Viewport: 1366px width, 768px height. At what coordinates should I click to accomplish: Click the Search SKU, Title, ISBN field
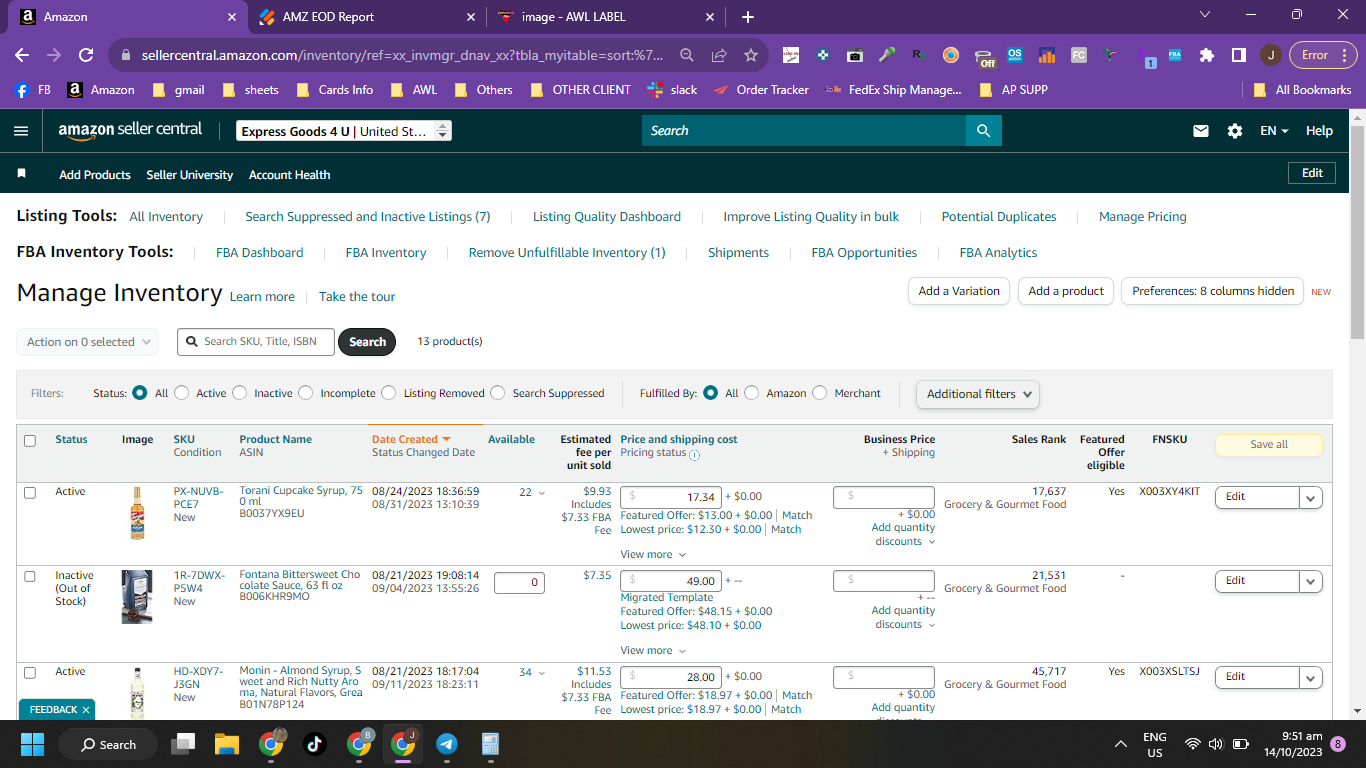(258, 342)
